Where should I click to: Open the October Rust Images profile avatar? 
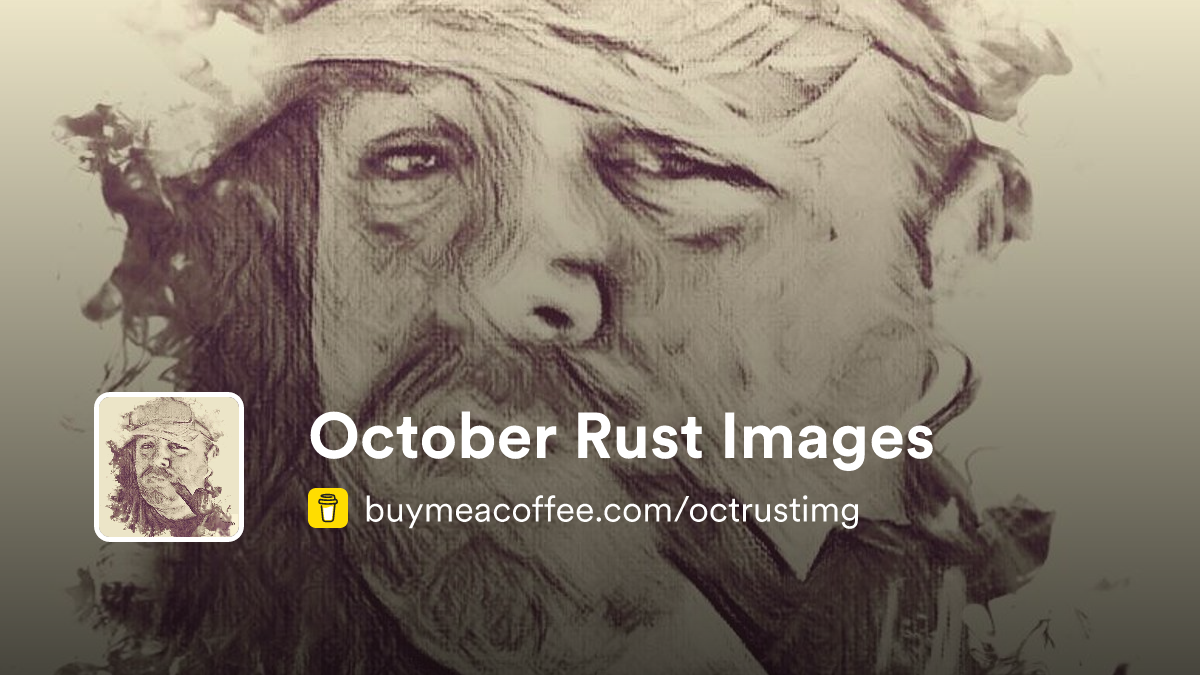pyautogui.click(x=169, y=467)
